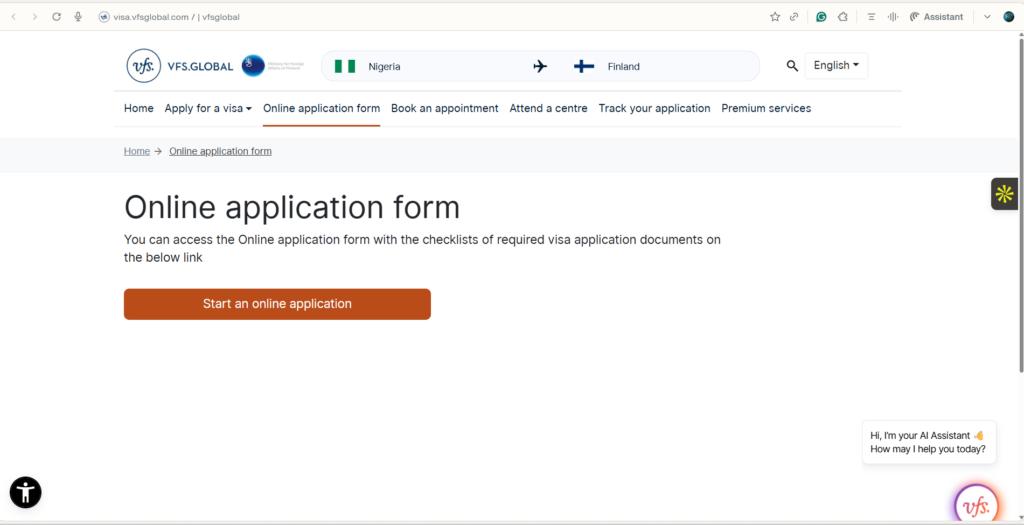Open the green Grammarly extension icon
Viewport: 1024px width, 525px height.
tap(822, 17)
